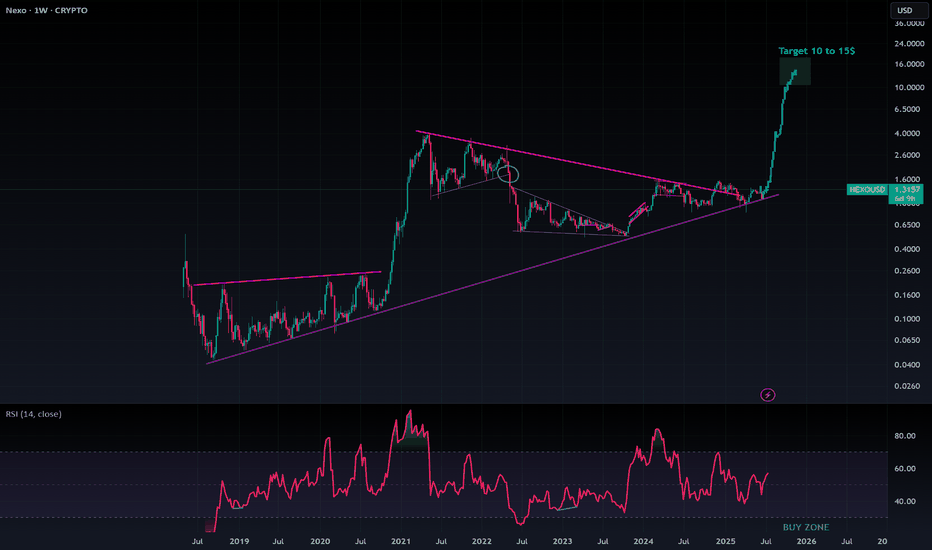
Task: Click the green target zone rectangle
Action: [x=795, y=72]
